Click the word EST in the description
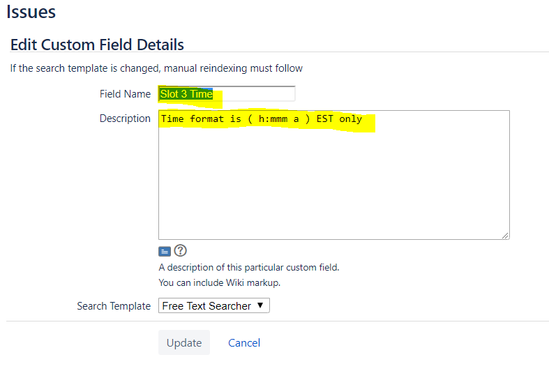 click(x=325, y=119)
